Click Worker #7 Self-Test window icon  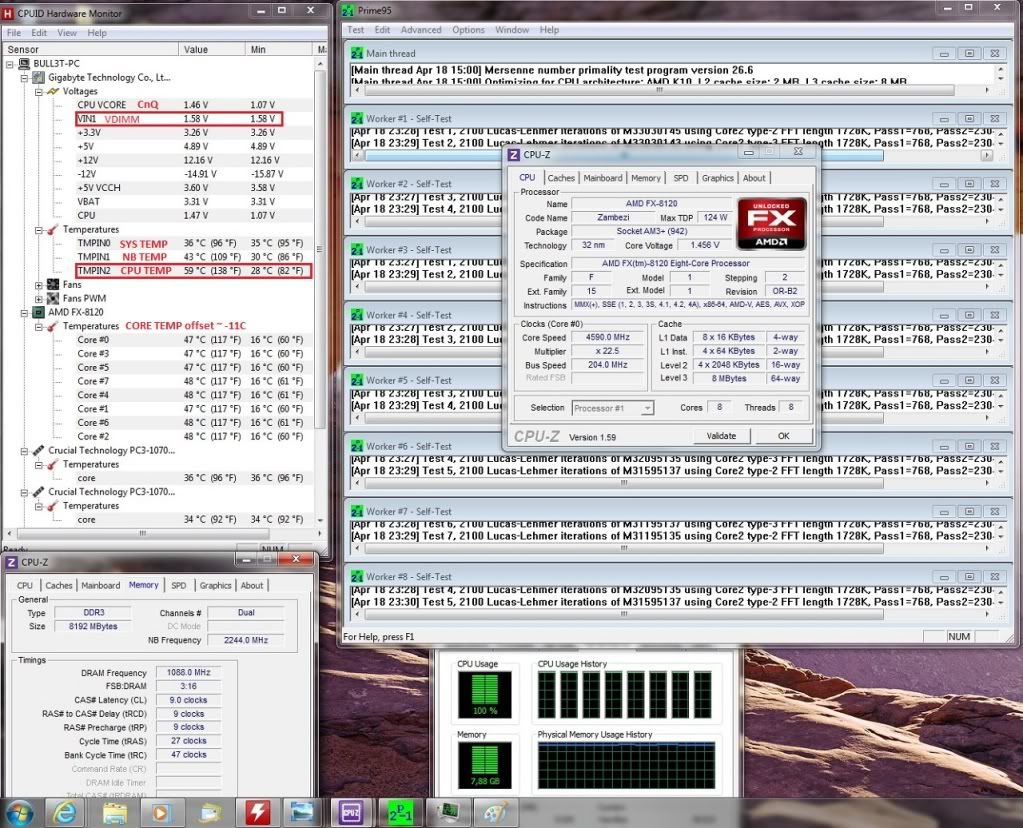point(357,512)
